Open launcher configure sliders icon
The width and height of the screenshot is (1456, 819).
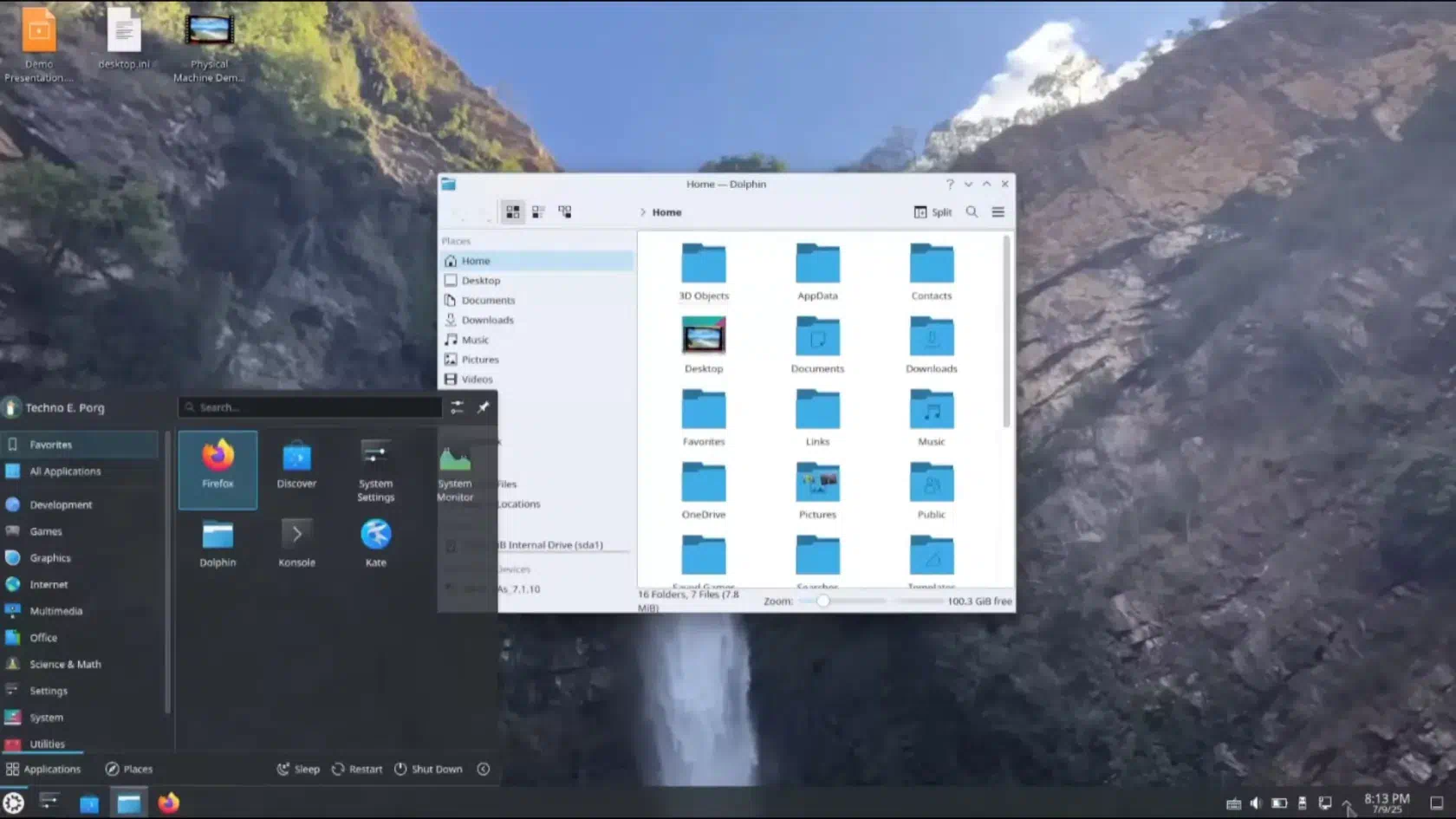[x=457, y=407]
